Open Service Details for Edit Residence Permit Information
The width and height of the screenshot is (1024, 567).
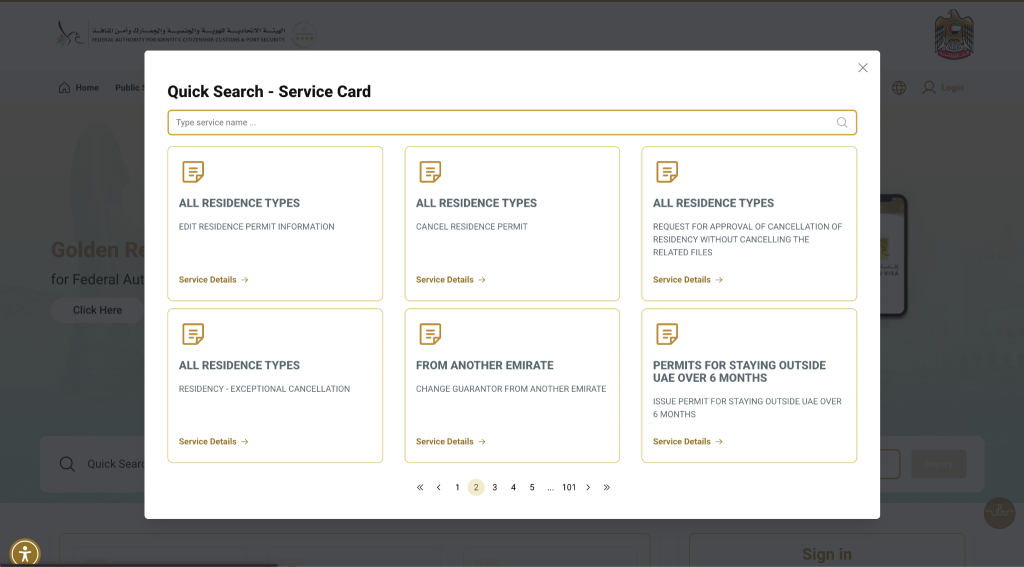point(214,280)
